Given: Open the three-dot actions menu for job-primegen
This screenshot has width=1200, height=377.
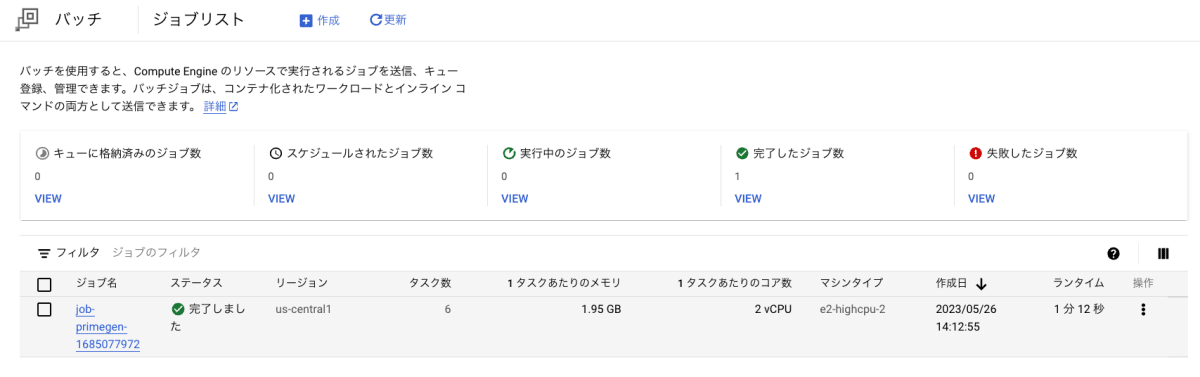Looking at the screenshot, I should 1143,310.
